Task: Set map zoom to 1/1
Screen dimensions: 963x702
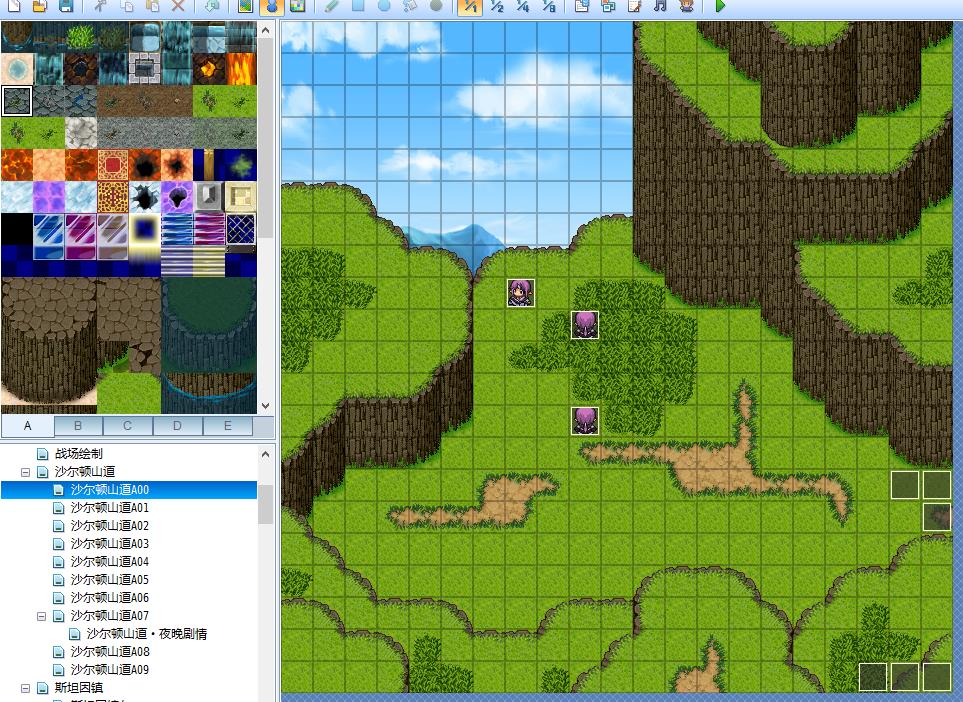Action: [470, 6]
